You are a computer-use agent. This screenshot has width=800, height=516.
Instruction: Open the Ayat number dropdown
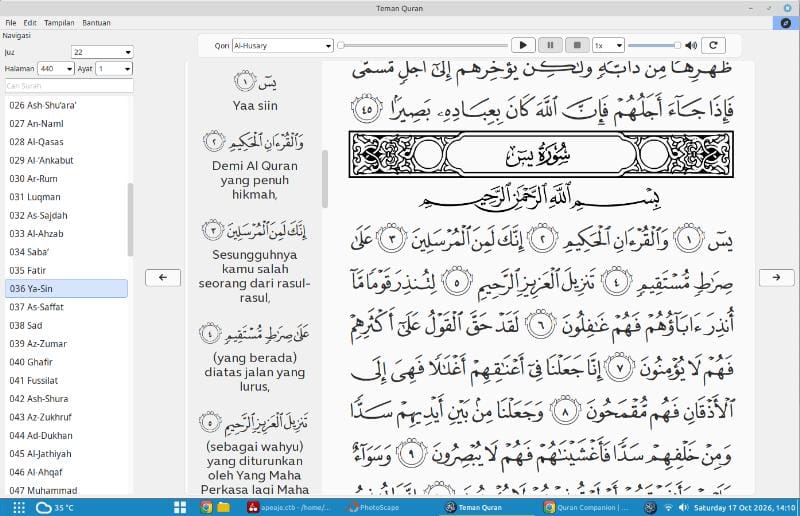click(x=114, y=68)
